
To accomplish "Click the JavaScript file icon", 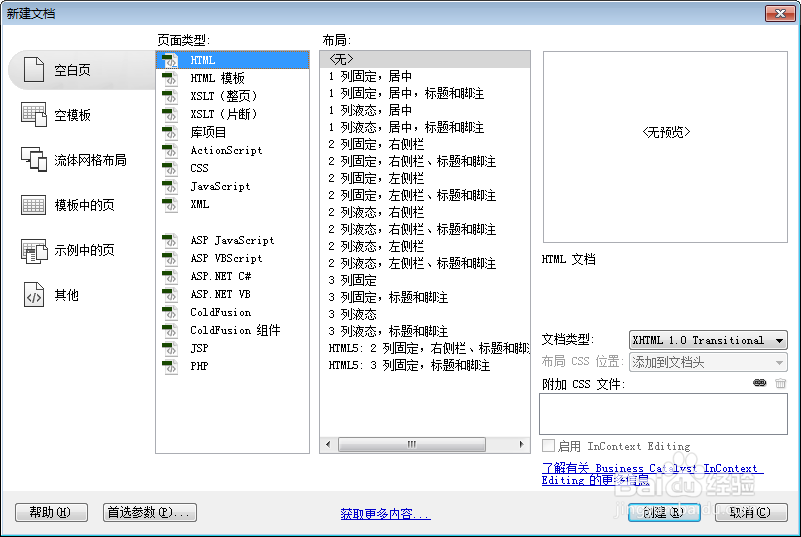I will point(170,186).
